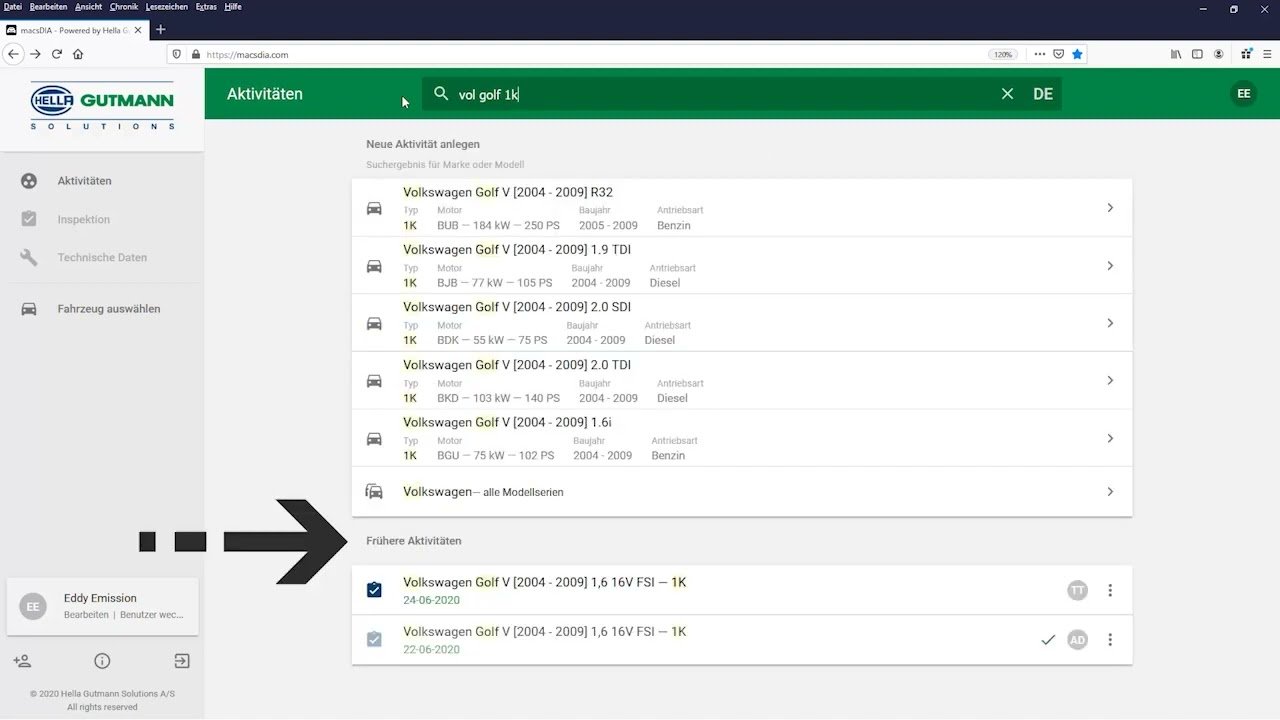1280x720 pixels.
Task: Click the 120% zoom level indicator
Action: click(x=1003, y=54)
